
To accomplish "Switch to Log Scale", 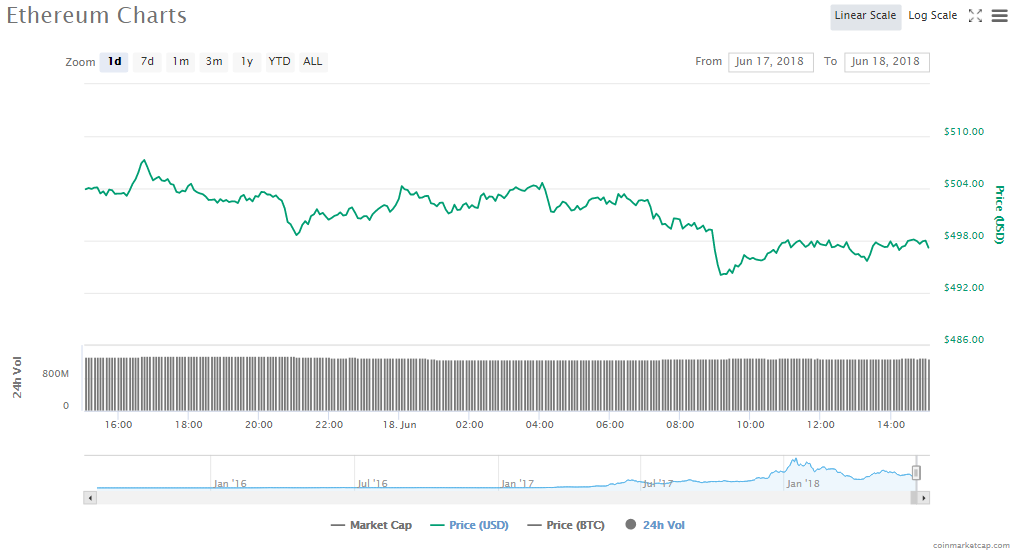I will pyautogui.click(x=932, y=16).
